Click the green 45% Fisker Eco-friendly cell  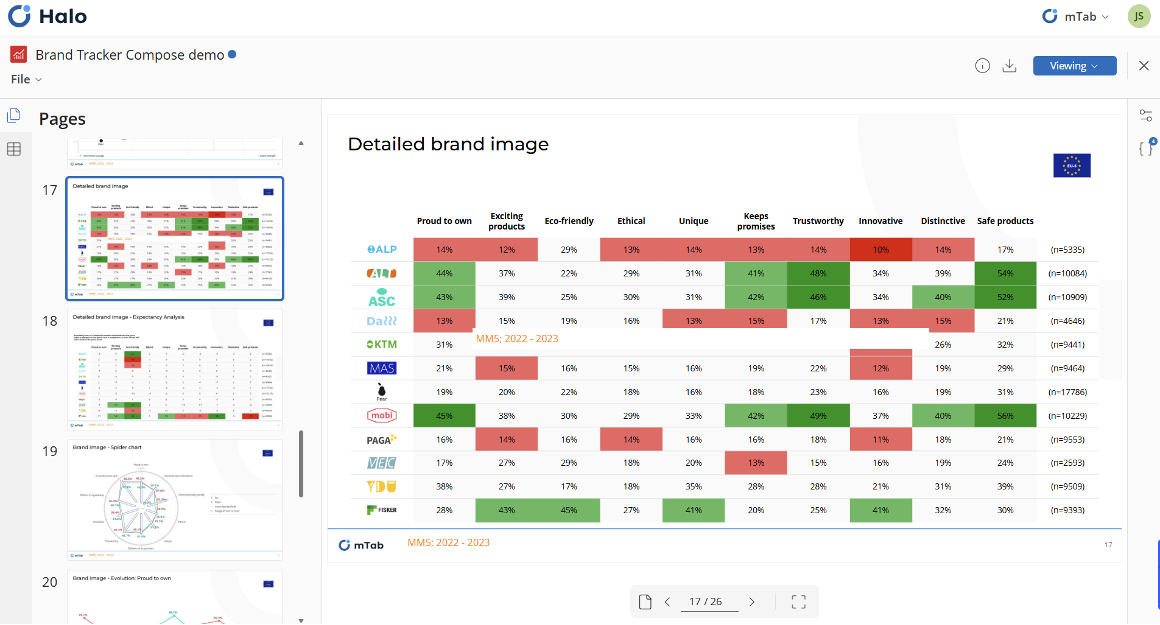569,510
